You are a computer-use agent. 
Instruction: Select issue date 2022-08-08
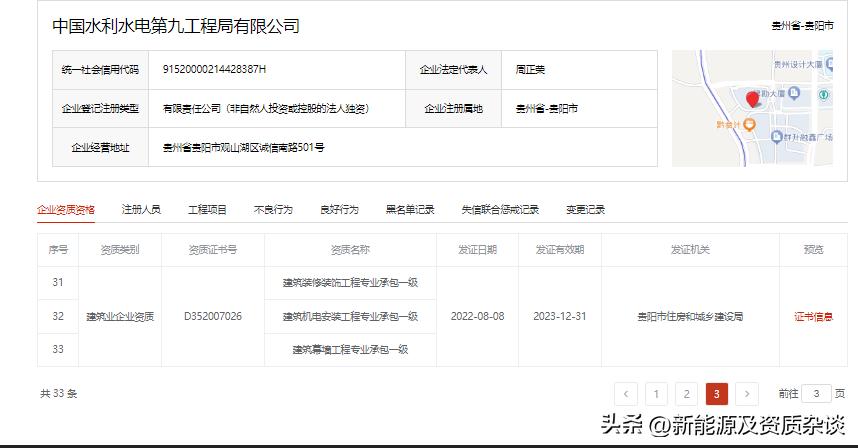pyautogui.click(x=478, y=317)
